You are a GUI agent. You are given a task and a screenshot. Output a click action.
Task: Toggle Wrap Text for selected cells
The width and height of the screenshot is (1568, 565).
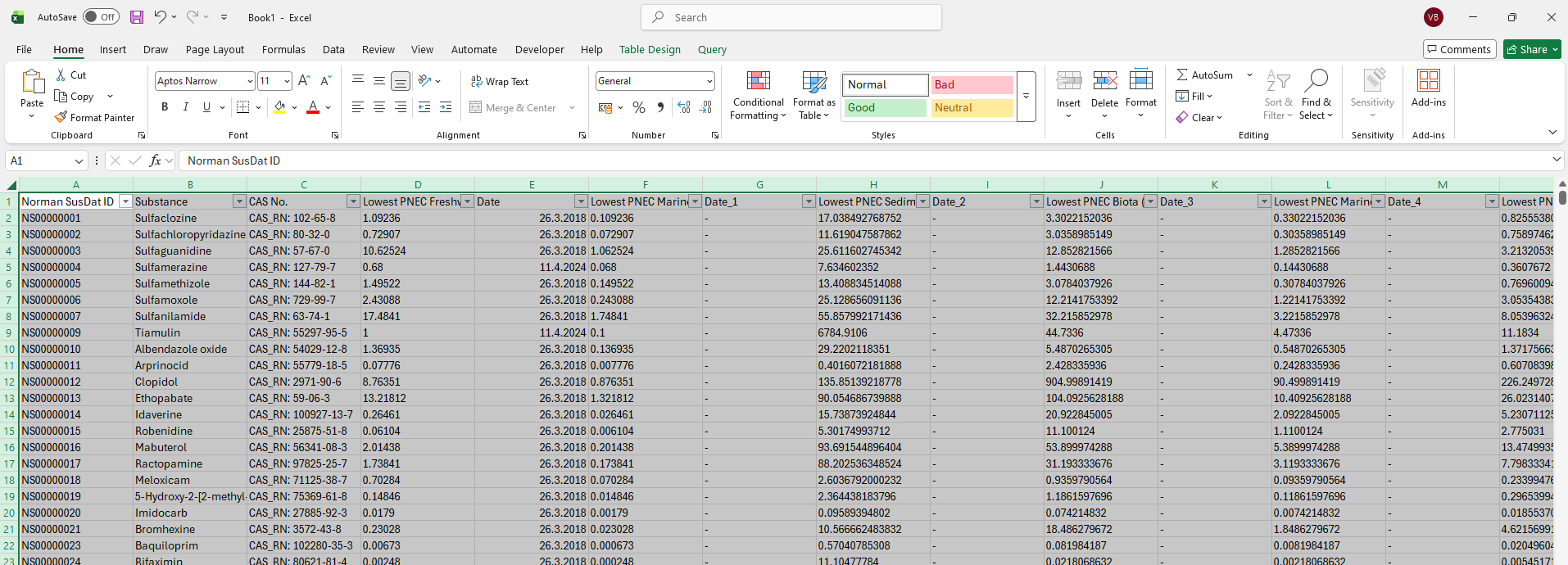[x=499, y=81]
